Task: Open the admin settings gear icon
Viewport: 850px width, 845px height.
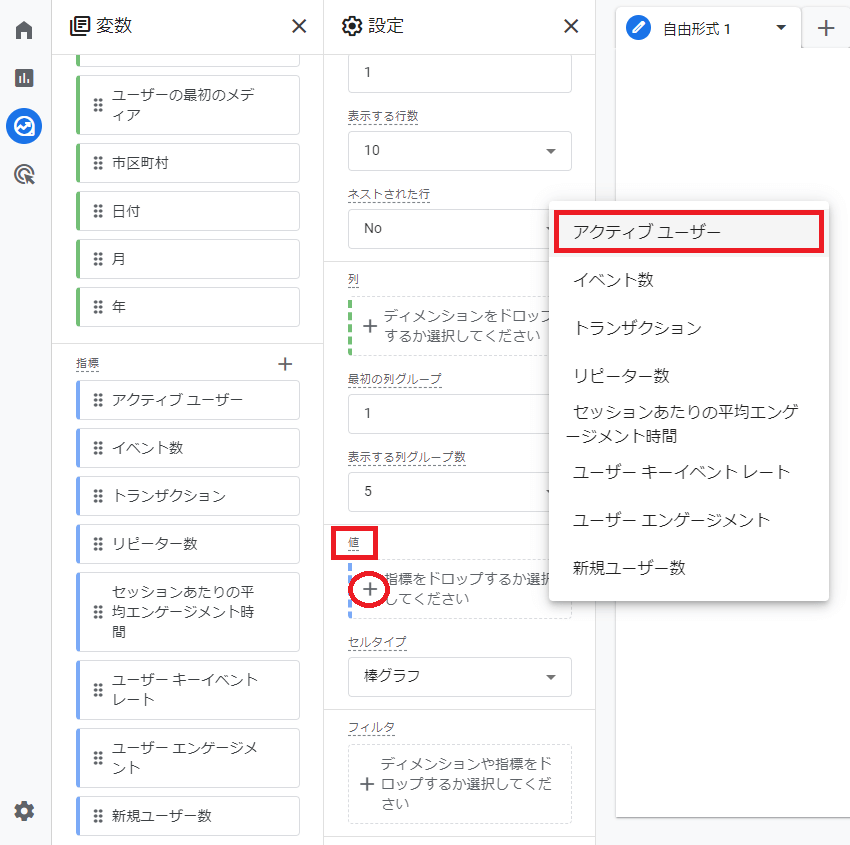Action: tap(24, 811)
